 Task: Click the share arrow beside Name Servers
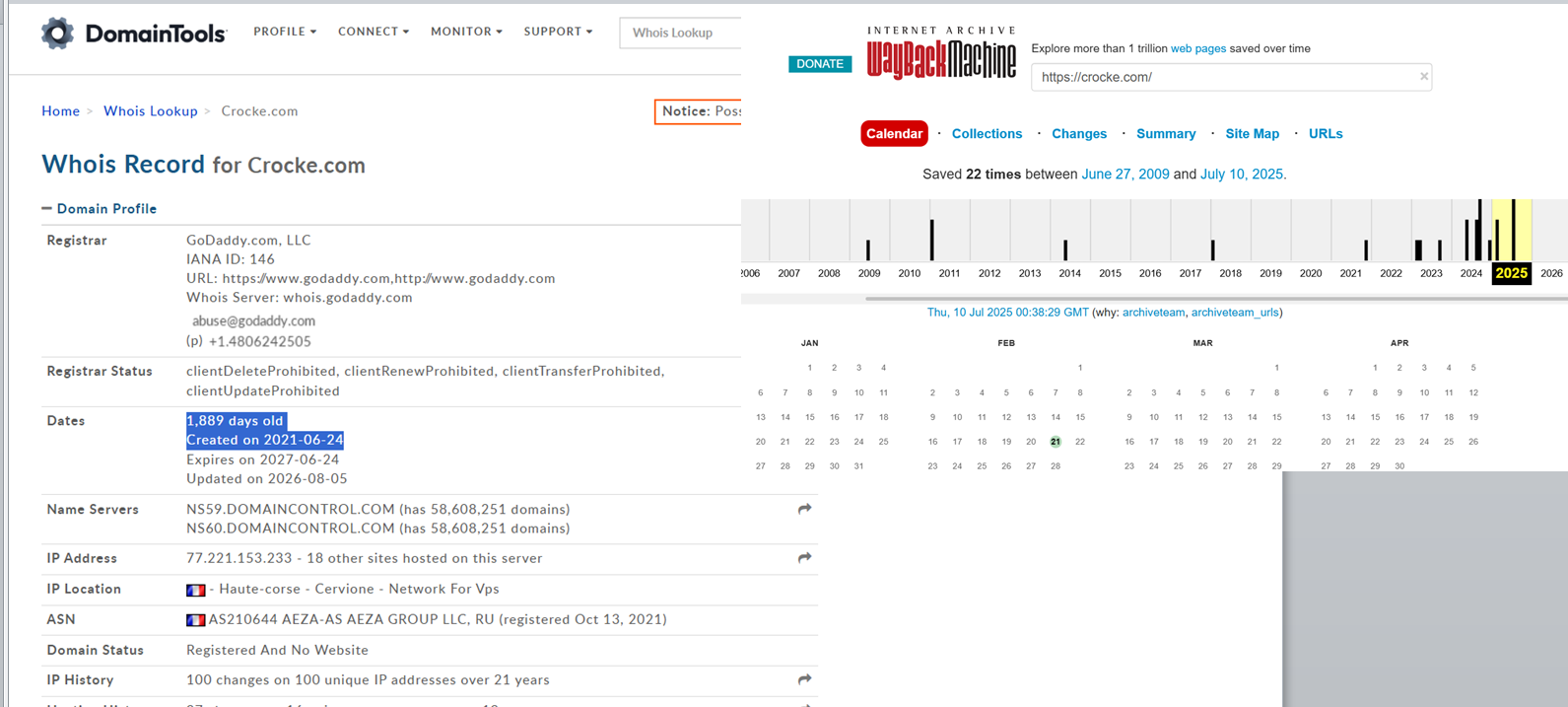pyautogui.click(x=804, y=509)
